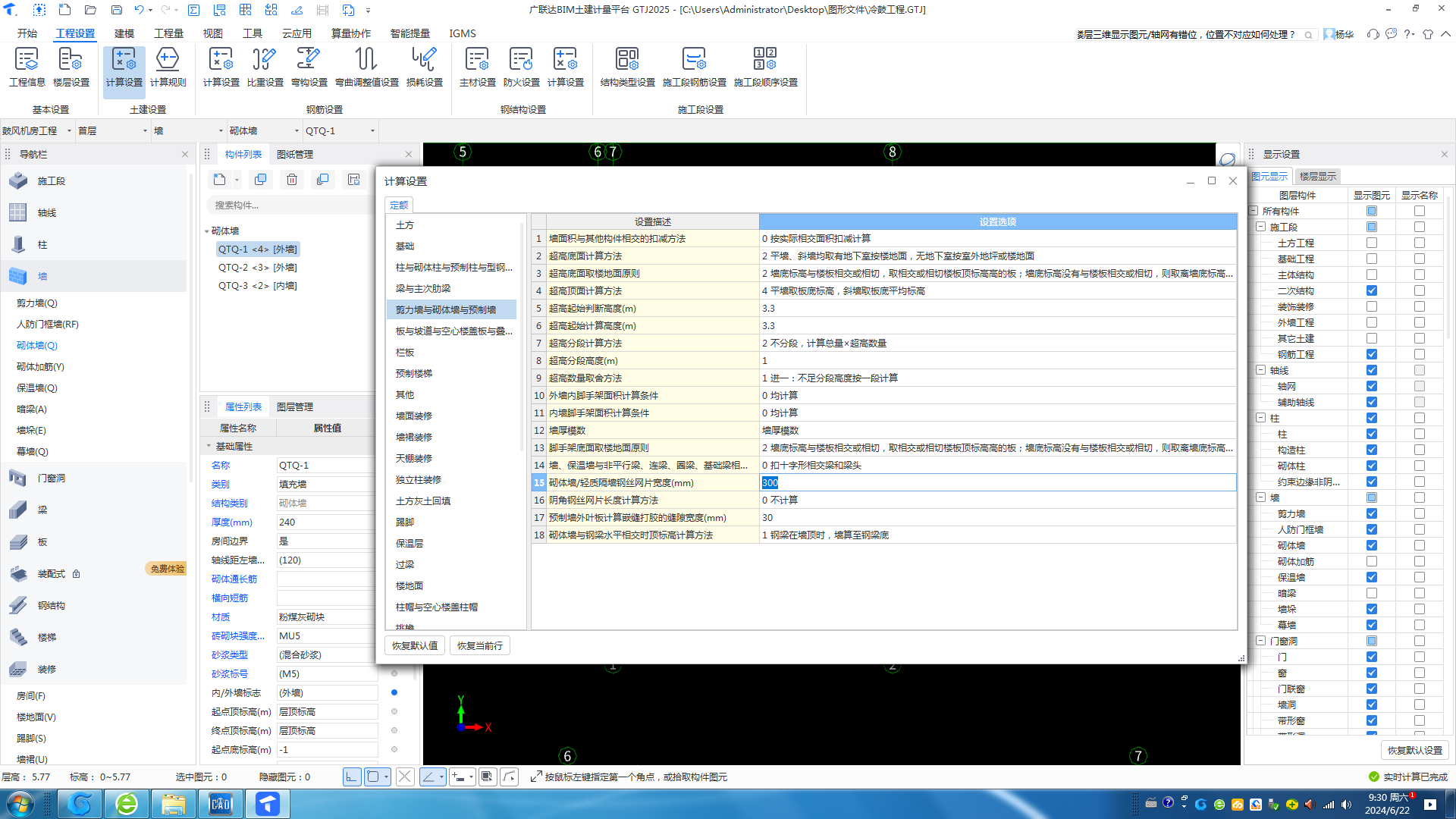
Task: Click 恢复默认值 button
Action: pyautogui.click(x=415, y=645)
